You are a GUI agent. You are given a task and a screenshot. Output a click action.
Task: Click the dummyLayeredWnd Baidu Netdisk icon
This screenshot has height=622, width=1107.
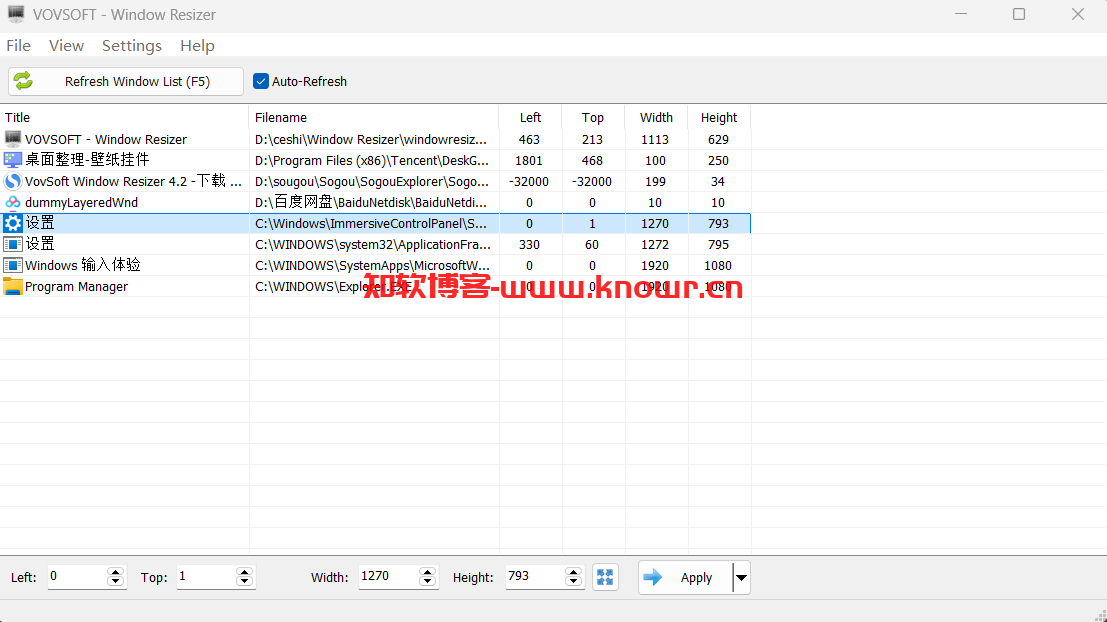click(13, 203)
